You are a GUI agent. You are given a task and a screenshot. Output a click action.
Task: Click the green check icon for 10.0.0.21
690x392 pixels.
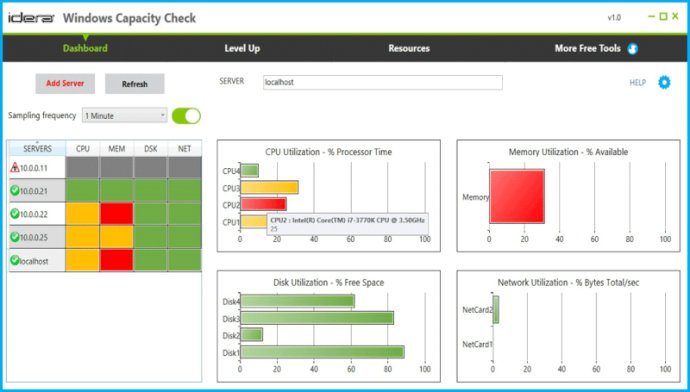[15, 191]
